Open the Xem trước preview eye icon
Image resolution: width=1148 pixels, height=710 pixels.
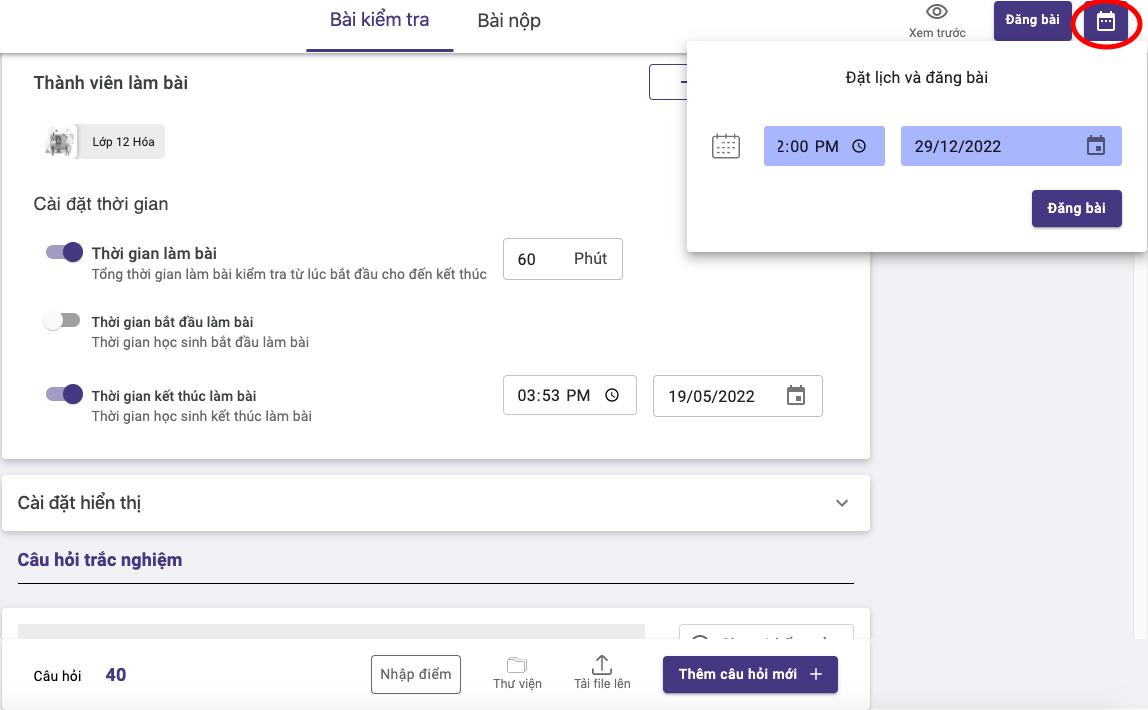(x=936, y=15)
